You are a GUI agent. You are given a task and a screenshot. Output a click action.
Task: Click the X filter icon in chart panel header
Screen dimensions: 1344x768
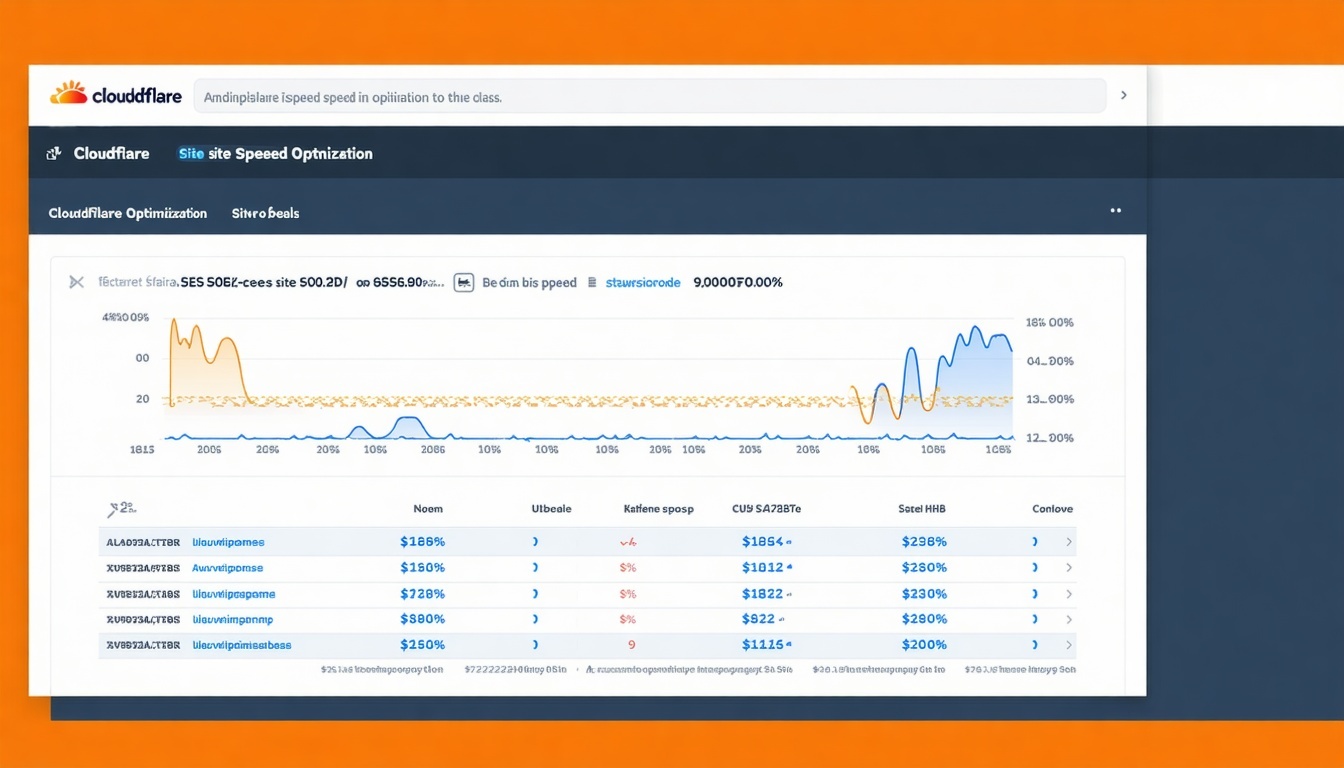point(75,282)
